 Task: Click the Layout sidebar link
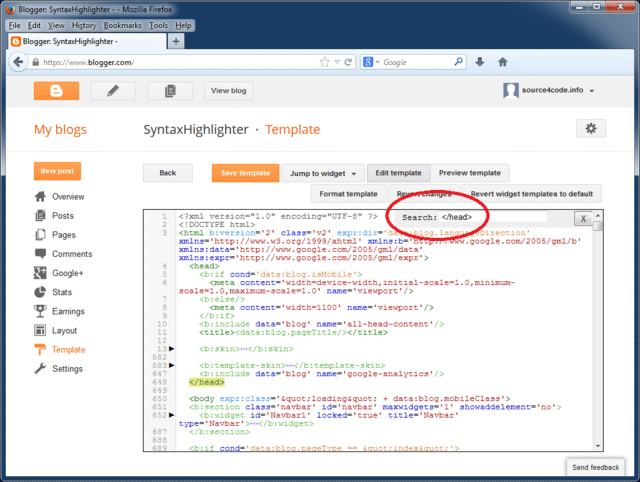tap(64, 330)
